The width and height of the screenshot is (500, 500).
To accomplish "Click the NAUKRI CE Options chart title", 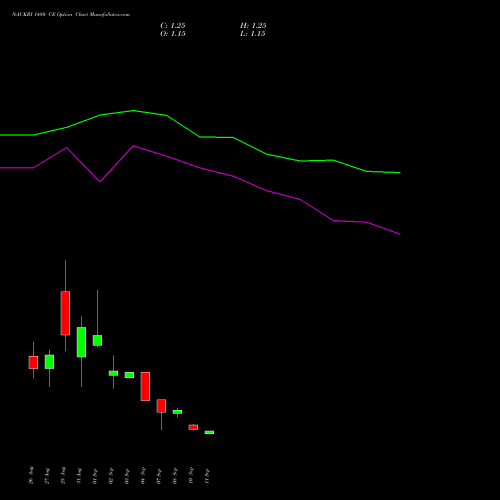I will point(71,15).
